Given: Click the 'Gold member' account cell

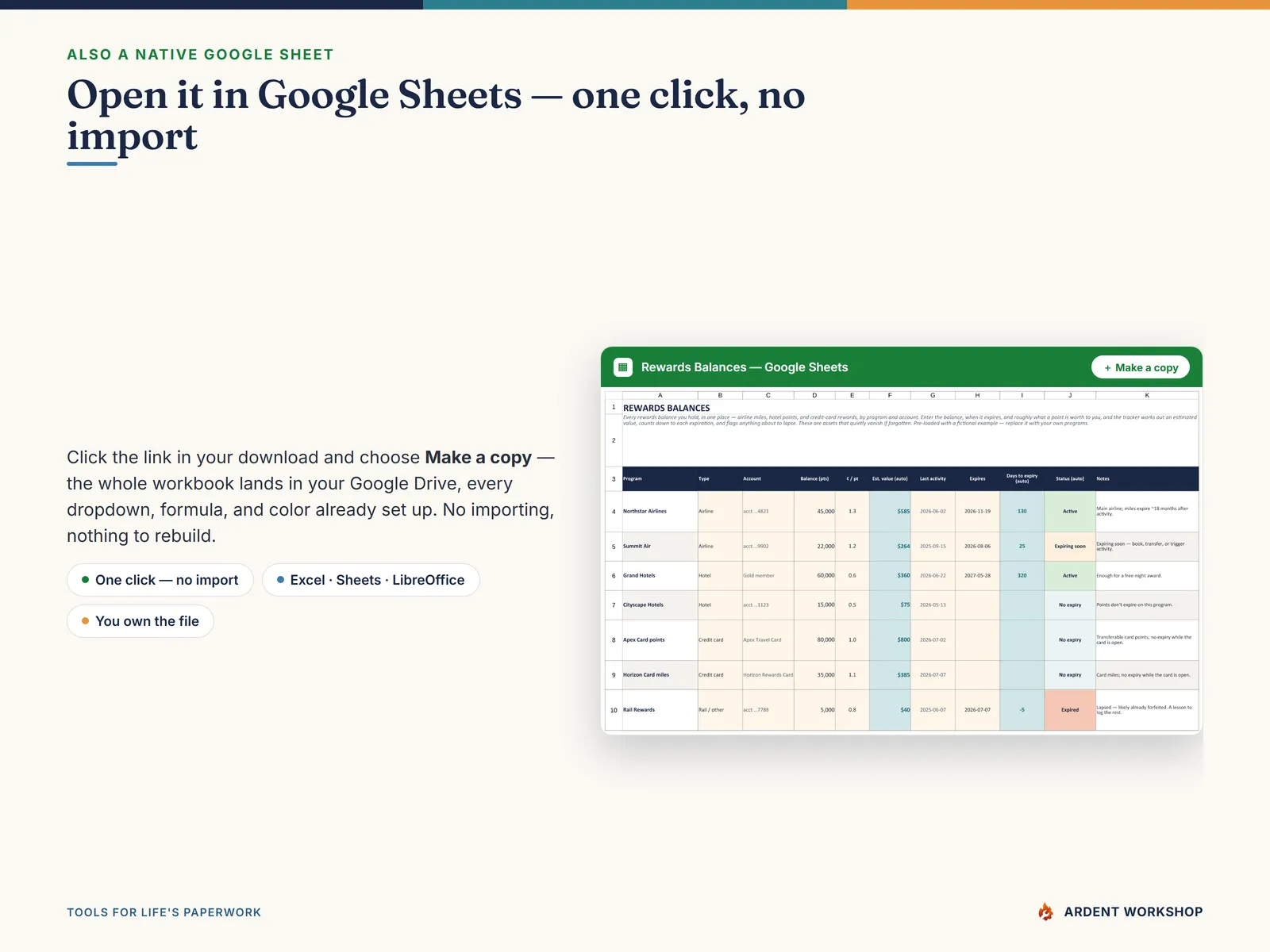Looking at the screenshot, I should point(768,576).
